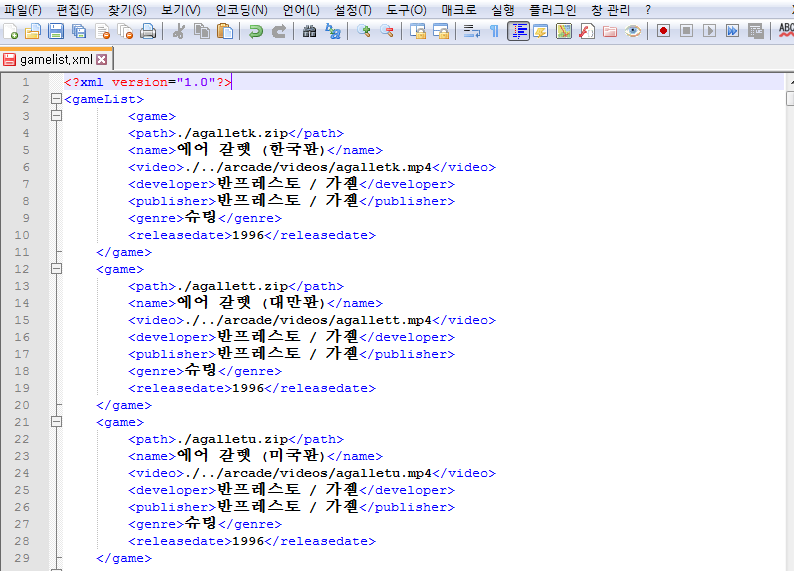Open the 플러그인 menu
Screen dimensions: 794x571
(552, 10)
